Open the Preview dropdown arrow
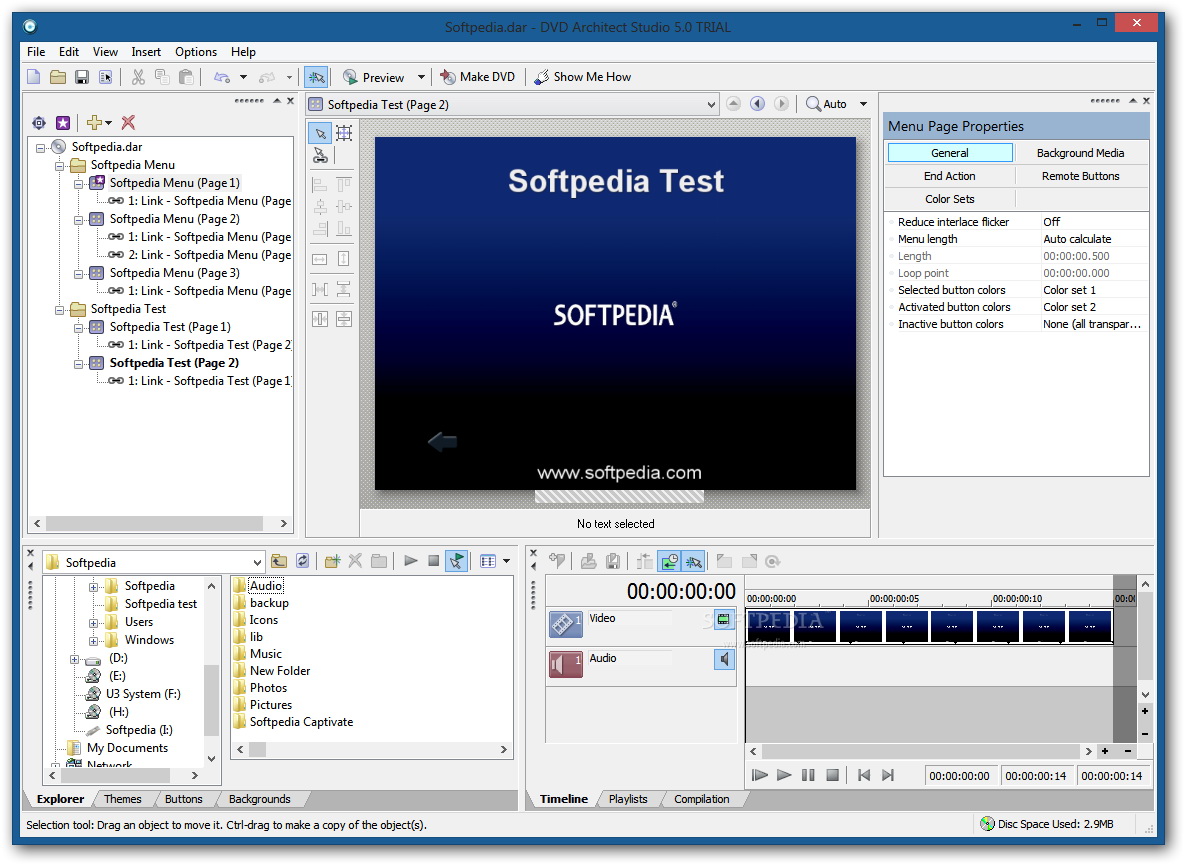Screen dimensions: 1185x865 point(421,77)
